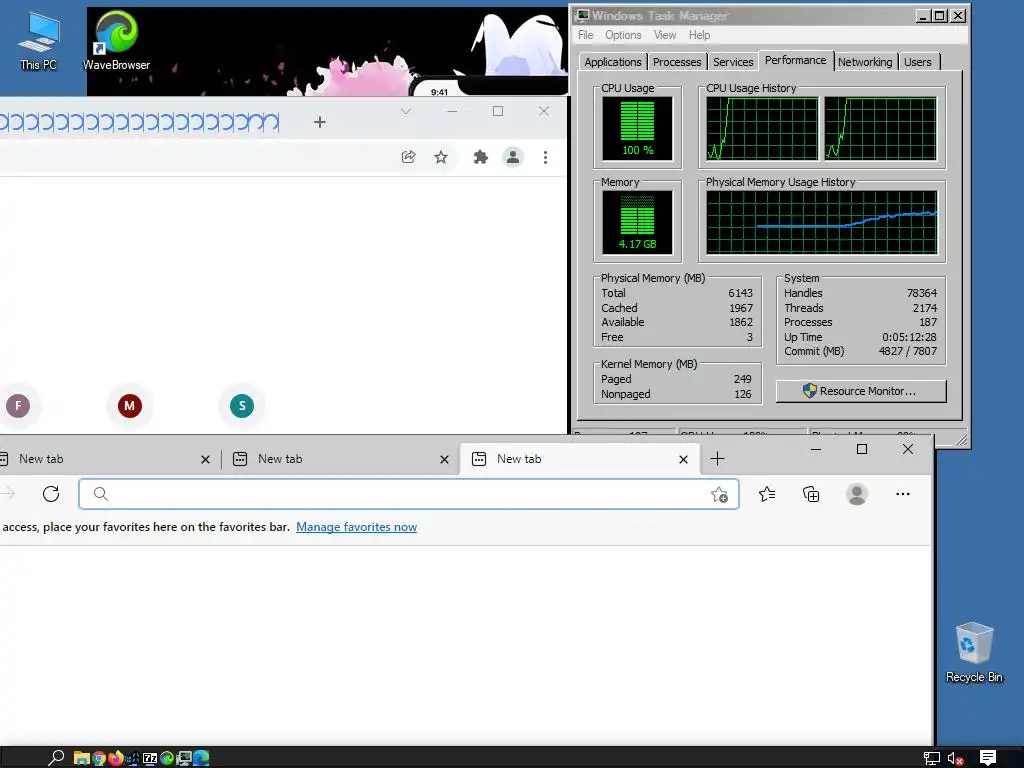Open Google Chrome from the taskbar
The width and height of the screenshot is (1024, 768).
click(x=99, y=758)
